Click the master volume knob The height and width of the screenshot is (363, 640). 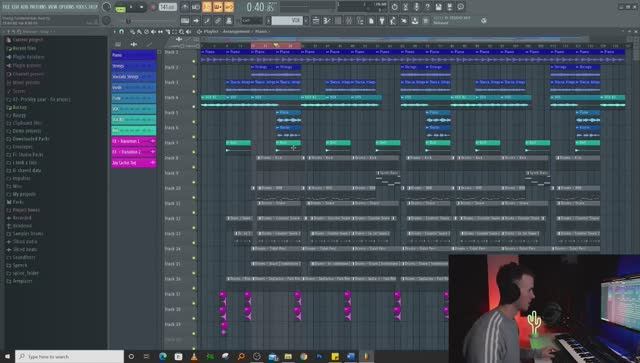click(x=107, y=7)
